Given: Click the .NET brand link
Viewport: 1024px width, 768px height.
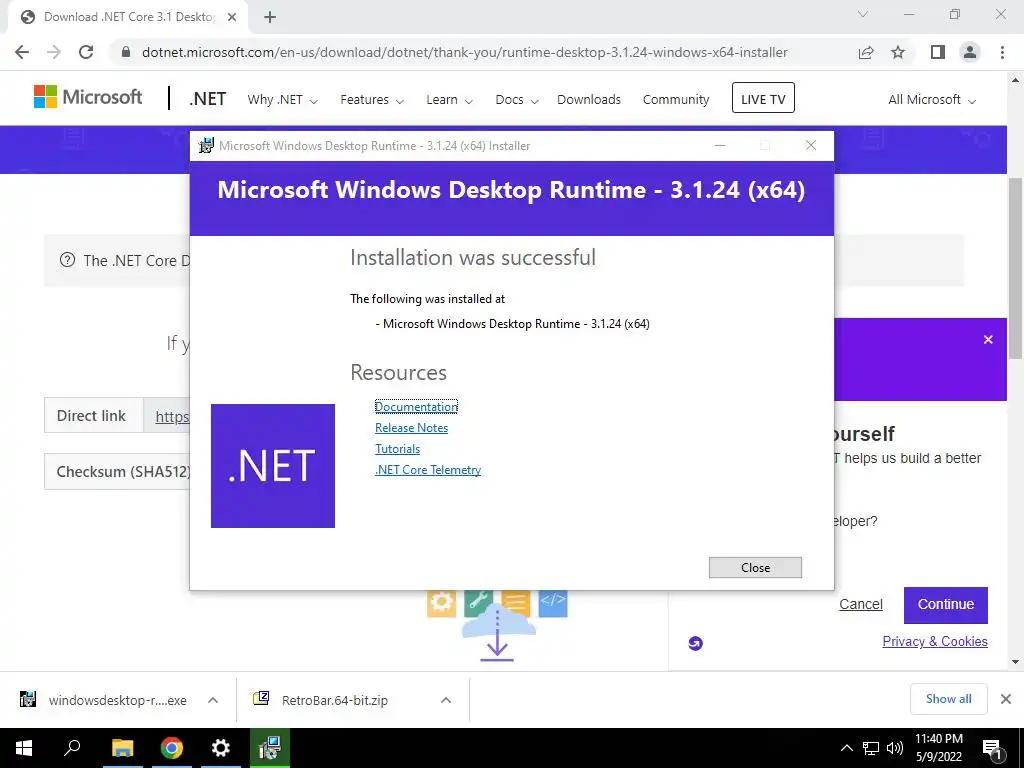Looking at the screenshot, I should point(207,99).
